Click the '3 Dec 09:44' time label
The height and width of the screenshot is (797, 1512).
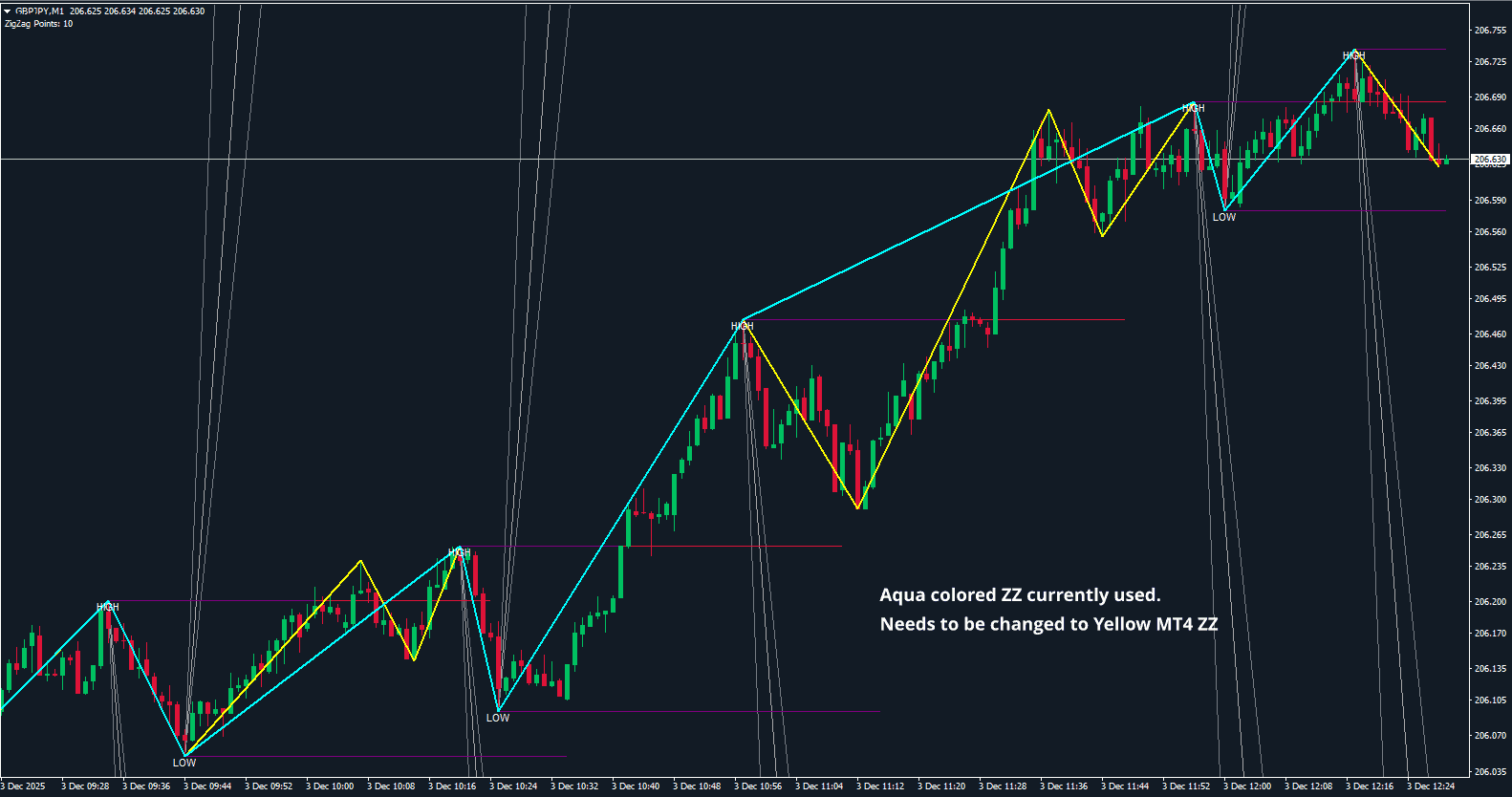[x=207, y=786]
